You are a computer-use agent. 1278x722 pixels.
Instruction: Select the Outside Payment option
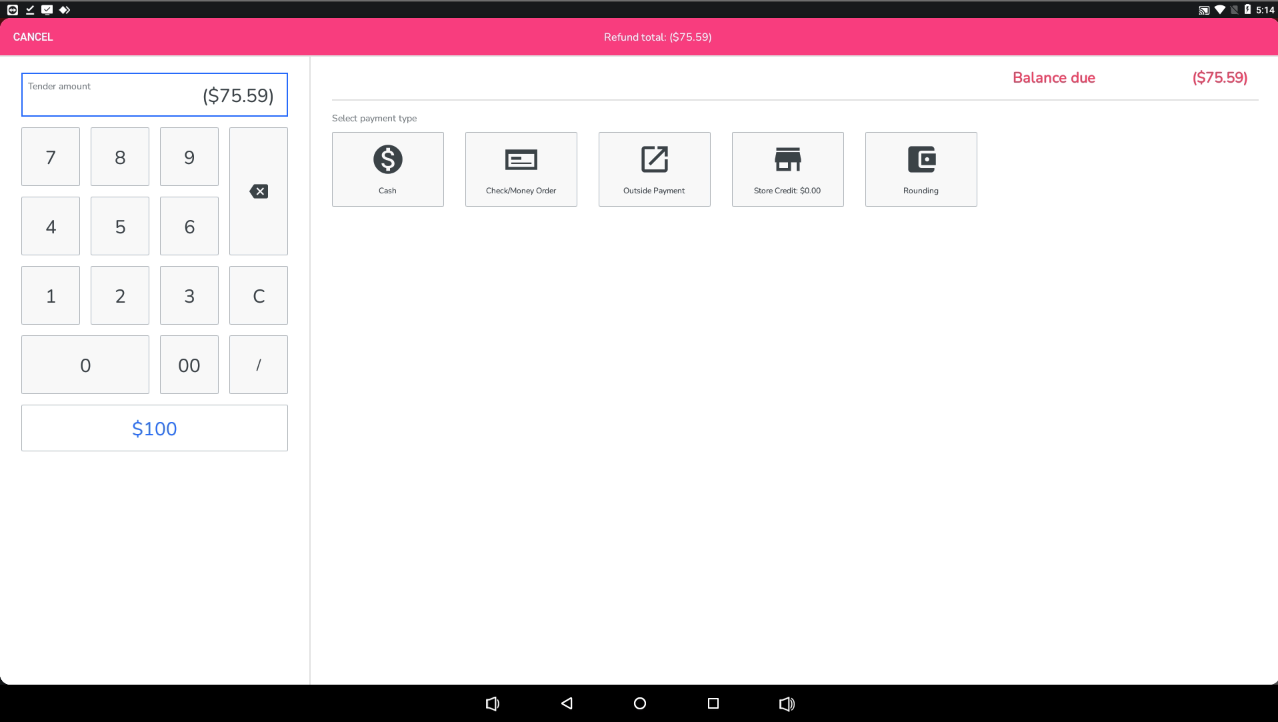click(654, 169)
